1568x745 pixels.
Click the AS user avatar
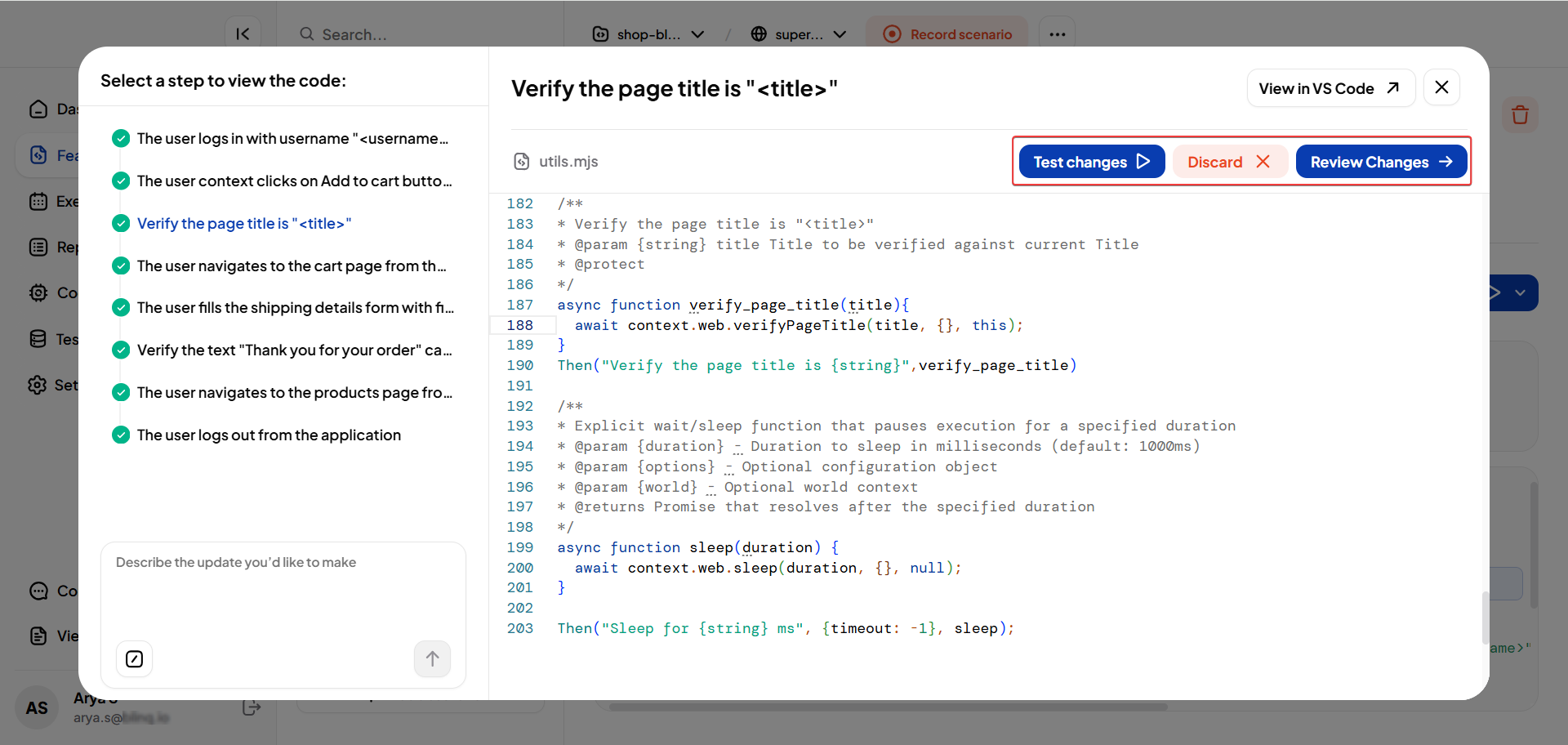point(37,707)
